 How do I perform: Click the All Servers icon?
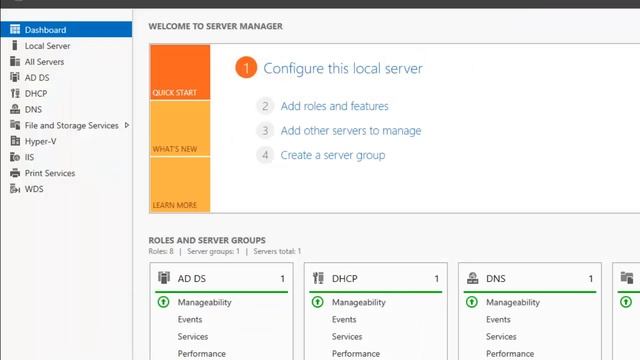(x=15, y=61)
